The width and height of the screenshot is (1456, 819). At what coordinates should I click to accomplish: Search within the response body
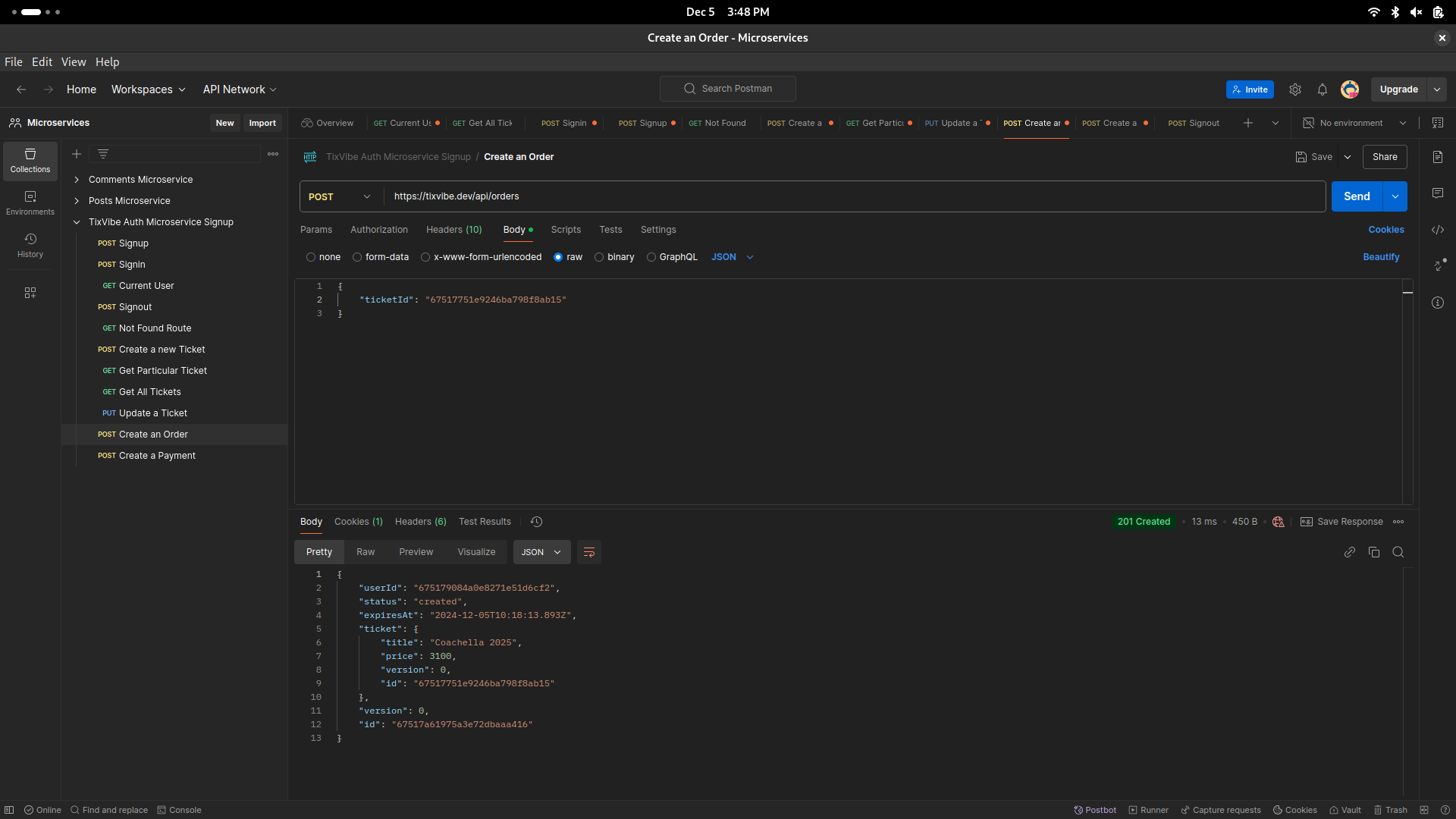coord(1398,552)
